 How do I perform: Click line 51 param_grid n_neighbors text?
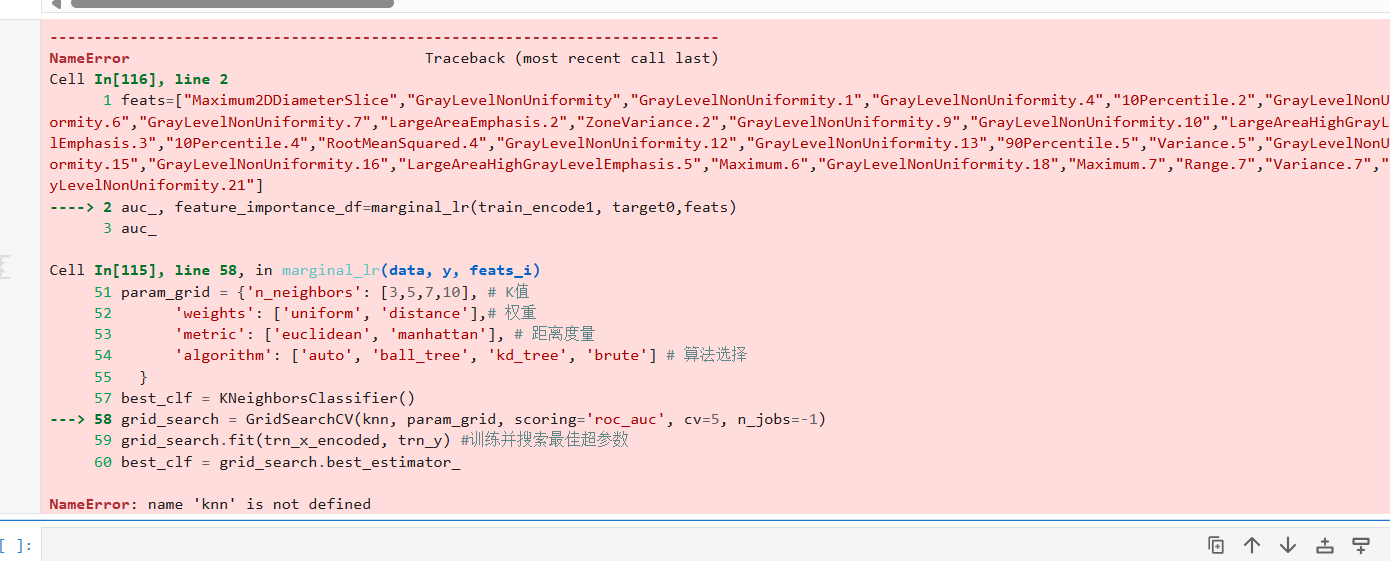(325, 292)
